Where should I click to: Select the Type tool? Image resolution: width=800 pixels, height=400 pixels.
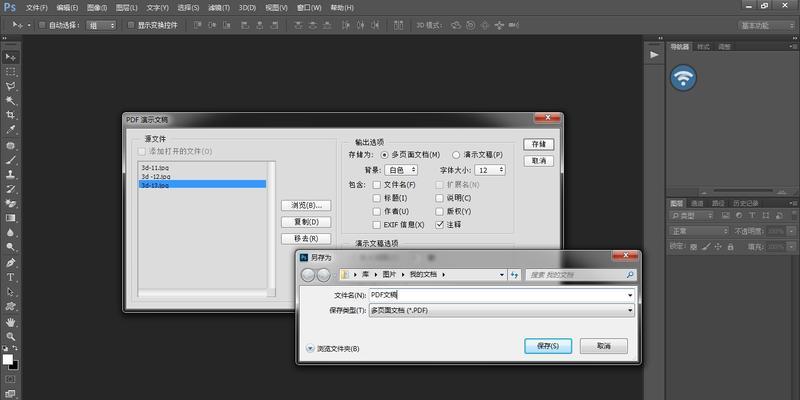tap(10, 278)
